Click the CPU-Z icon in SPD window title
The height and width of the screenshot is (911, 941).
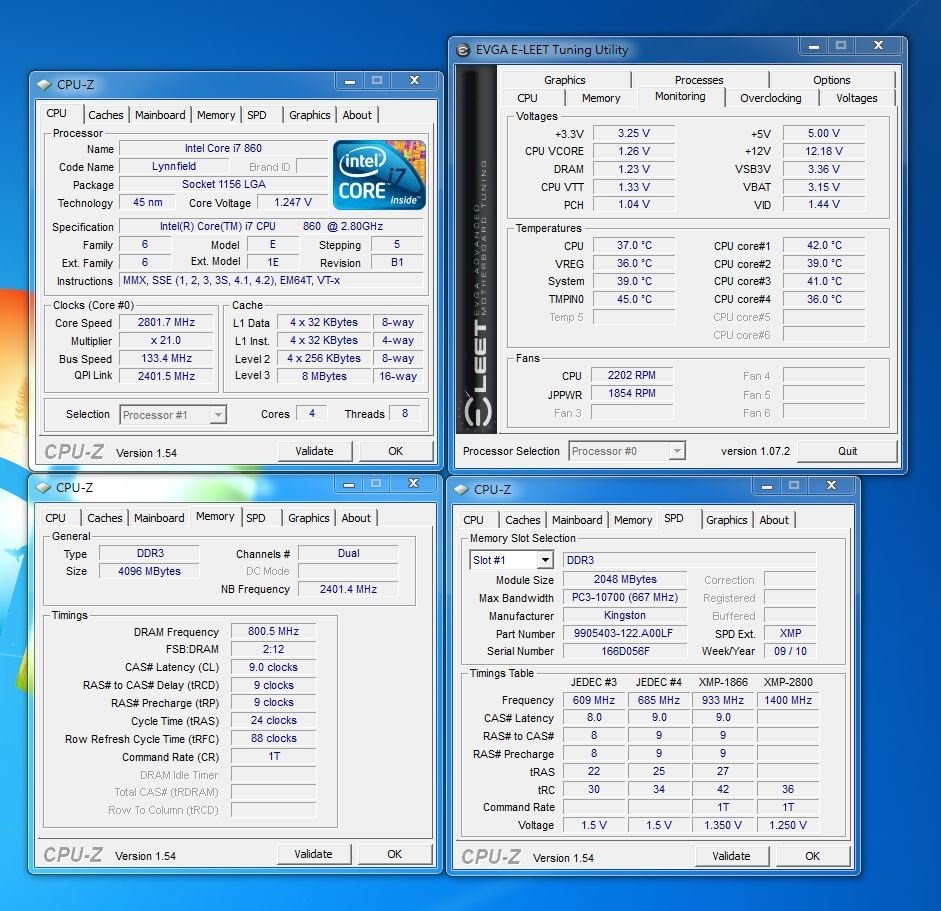click(x=461, y=490)
